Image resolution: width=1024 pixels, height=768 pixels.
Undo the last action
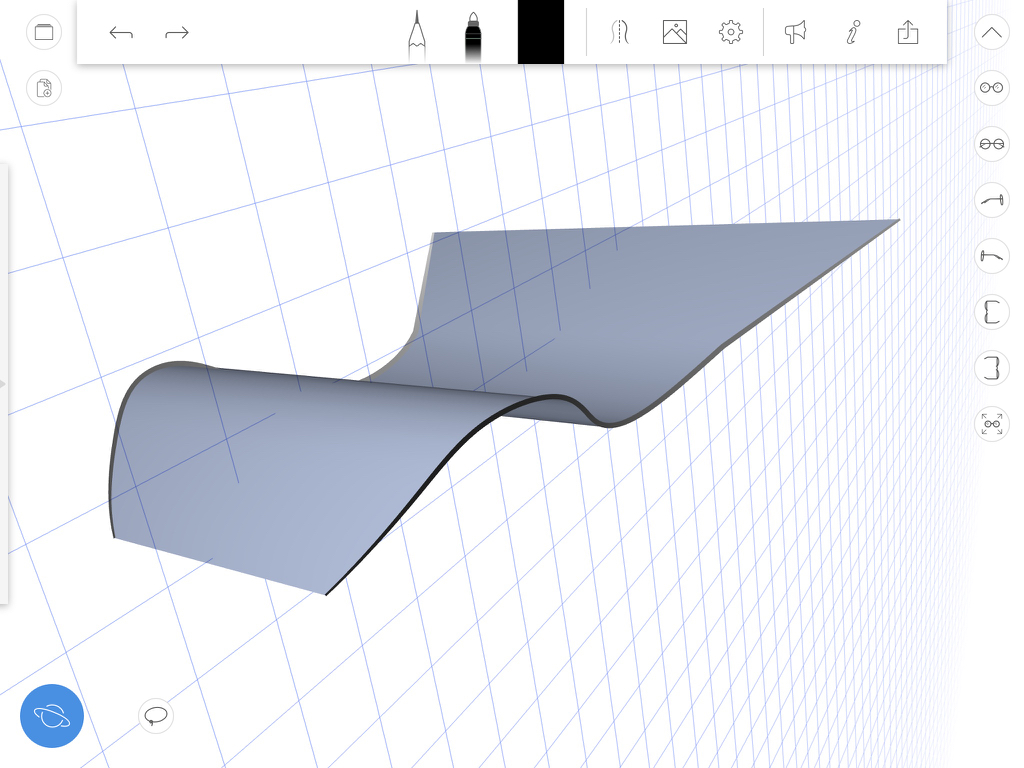pos(121,33)
